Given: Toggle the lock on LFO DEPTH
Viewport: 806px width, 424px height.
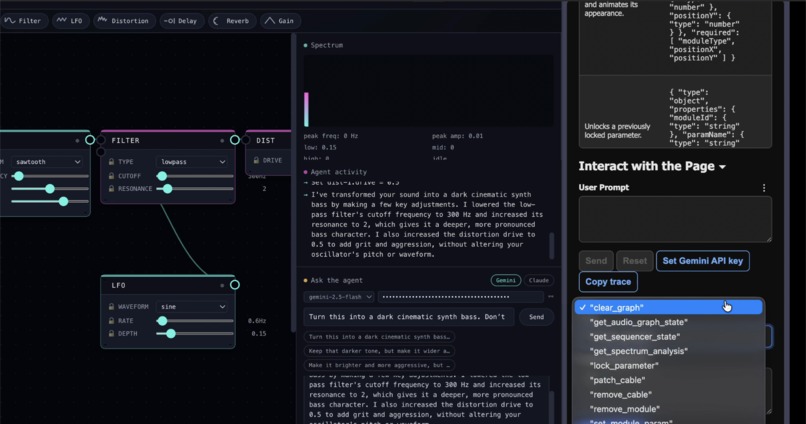Looking at the screenshot, I should tap(111, 334).
